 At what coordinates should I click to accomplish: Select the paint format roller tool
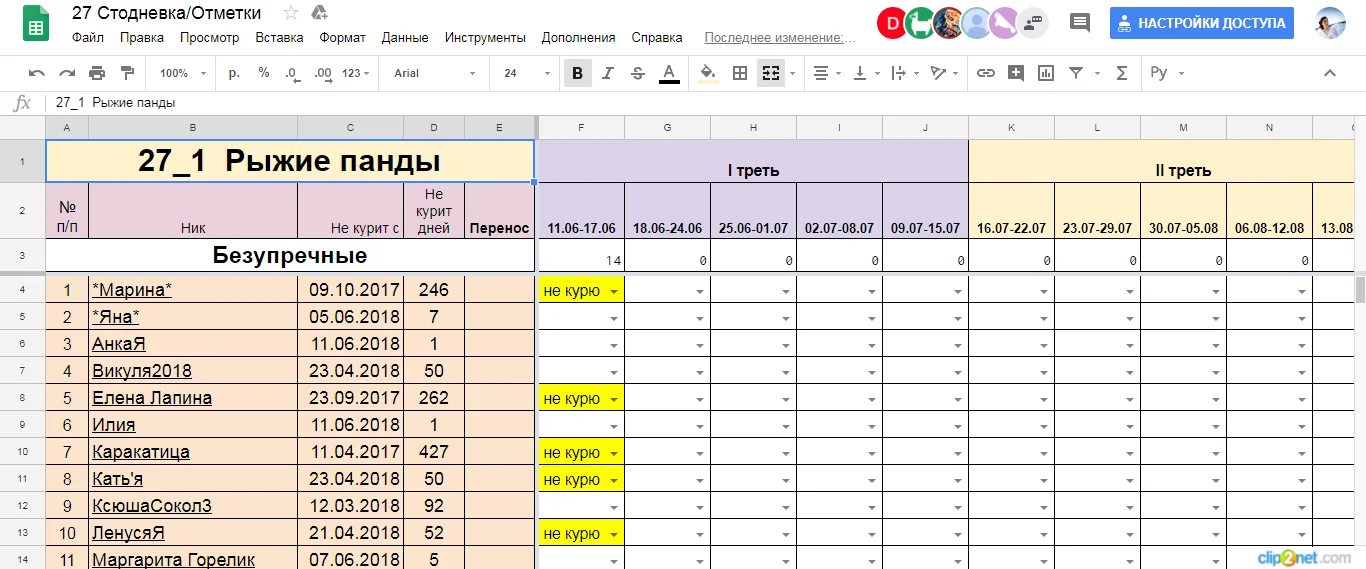[127, 73]
